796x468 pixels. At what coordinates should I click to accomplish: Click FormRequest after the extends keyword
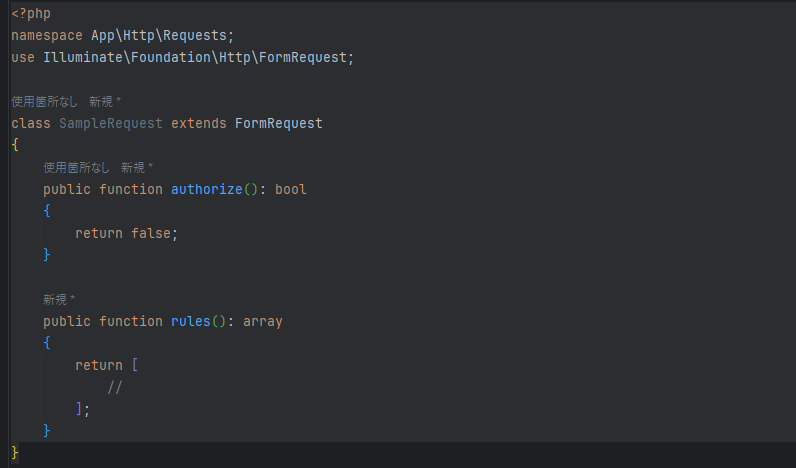tap(278, 124)
